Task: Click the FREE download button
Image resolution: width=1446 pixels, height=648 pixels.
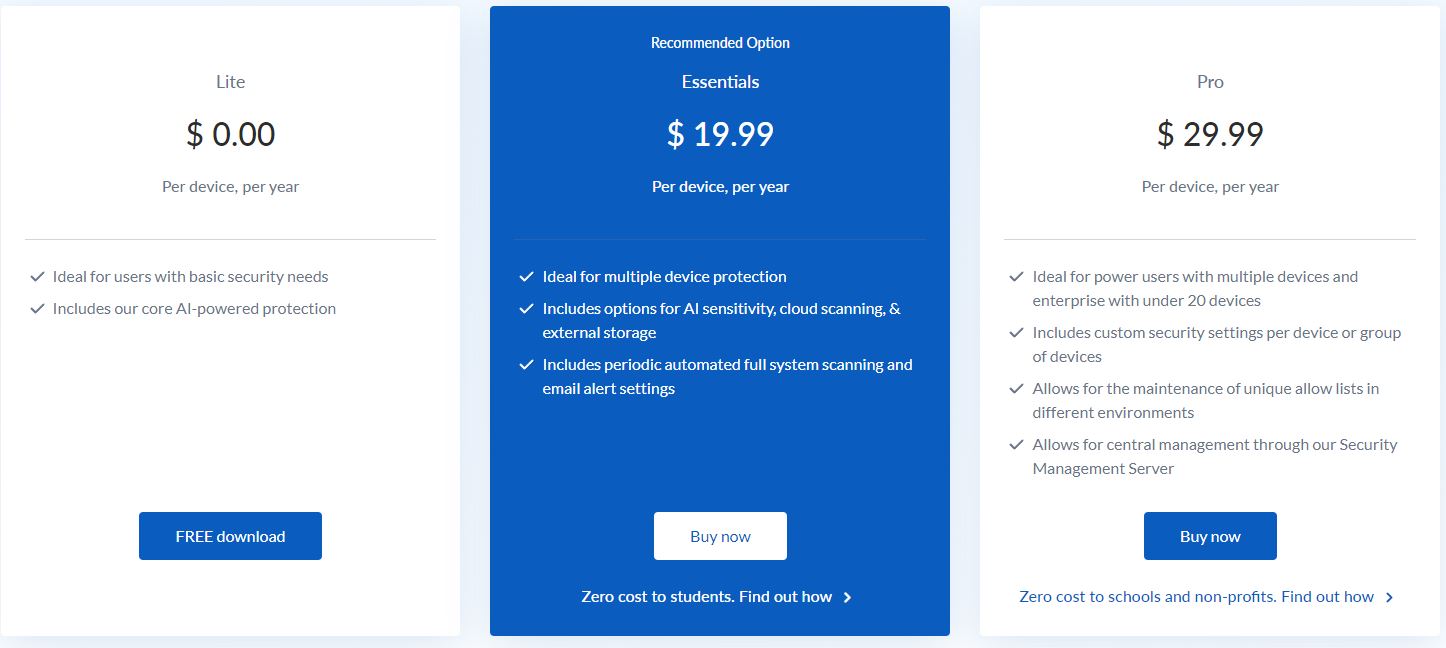Action: pyautogui.click(x=230, y=536)
